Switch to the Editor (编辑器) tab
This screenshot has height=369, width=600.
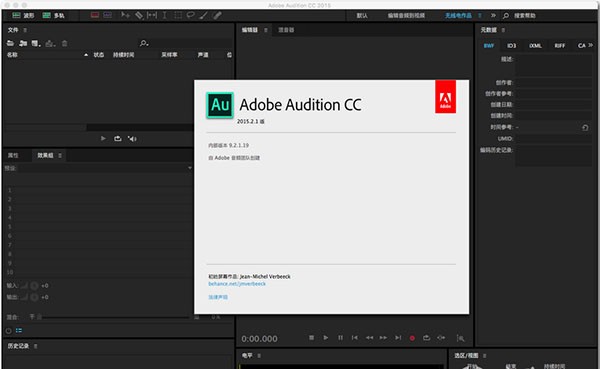click(x=249, y=30)
